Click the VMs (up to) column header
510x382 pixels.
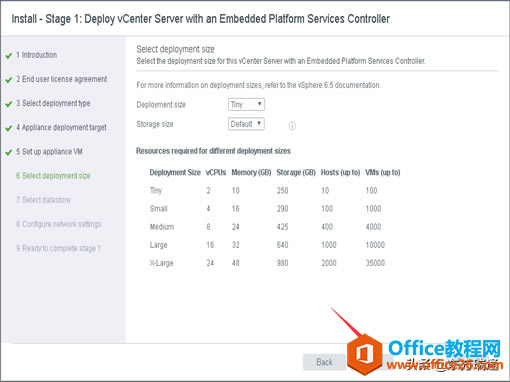coord(383,172)
